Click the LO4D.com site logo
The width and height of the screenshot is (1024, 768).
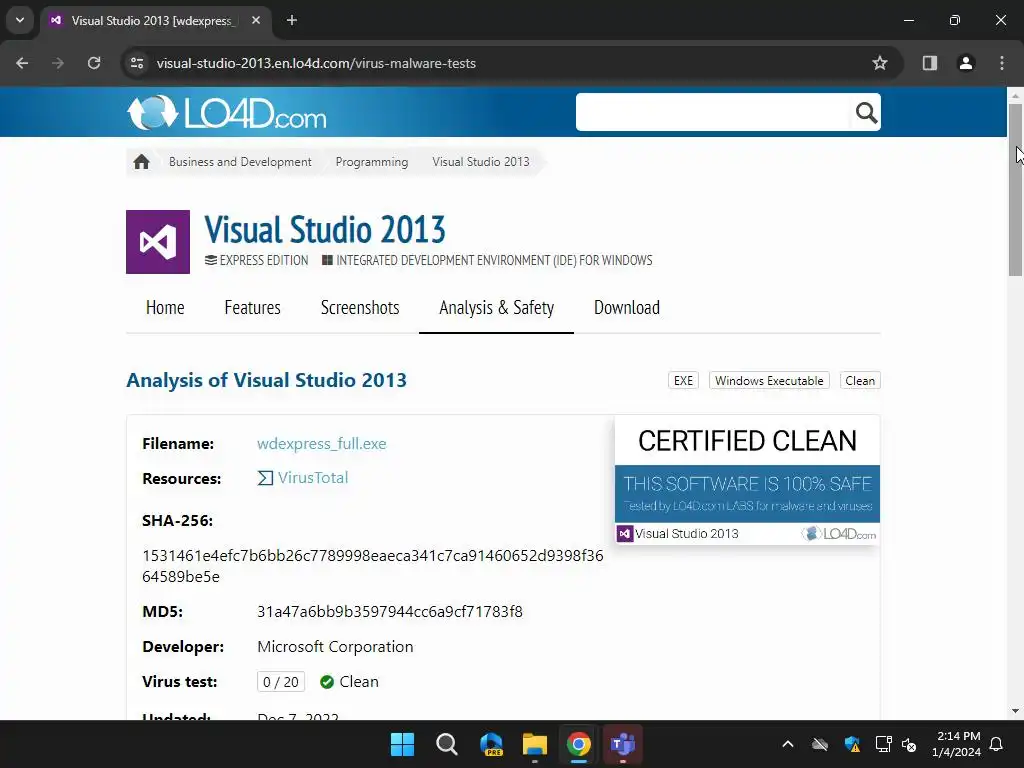[x=227, y=112]
